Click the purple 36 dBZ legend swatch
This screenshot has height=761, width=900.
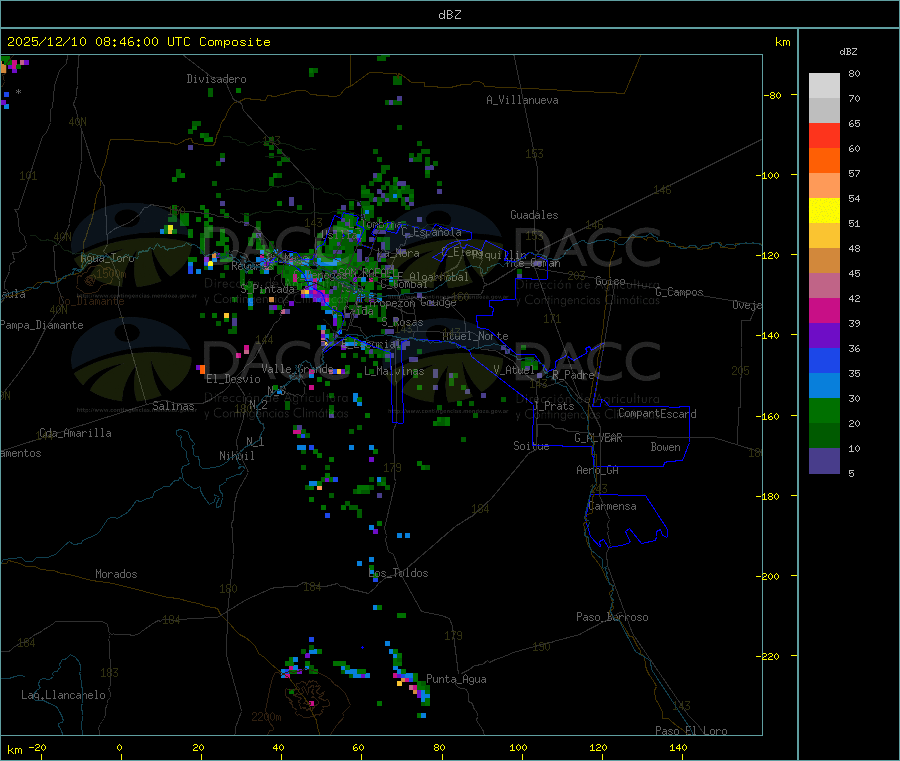(824, 336)
